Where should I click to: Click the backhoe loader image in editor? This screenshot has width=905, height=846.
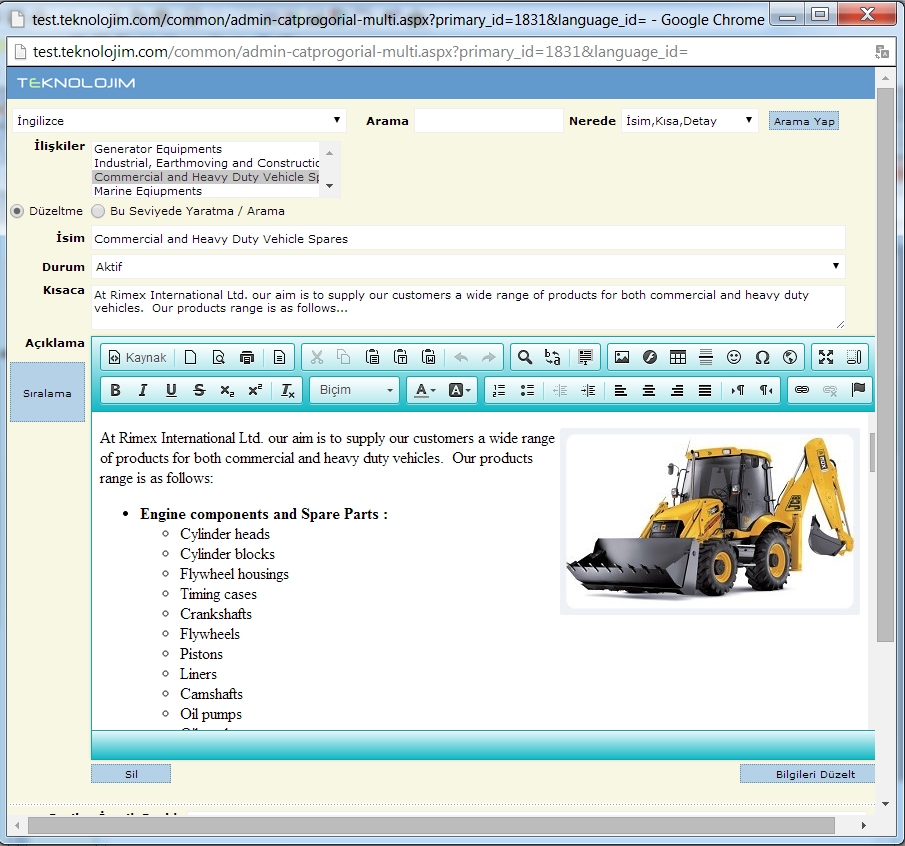[710, 522]
